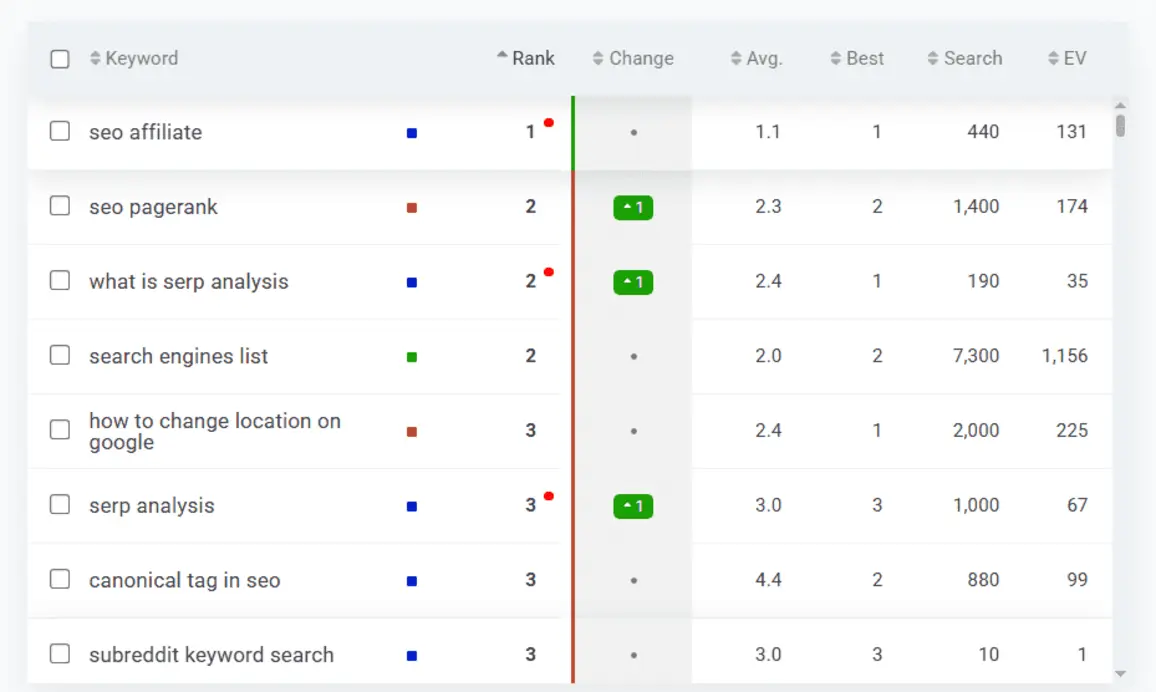
Task: Click the green +1 badge for "seo pagerank"
Action: point(633,207)
